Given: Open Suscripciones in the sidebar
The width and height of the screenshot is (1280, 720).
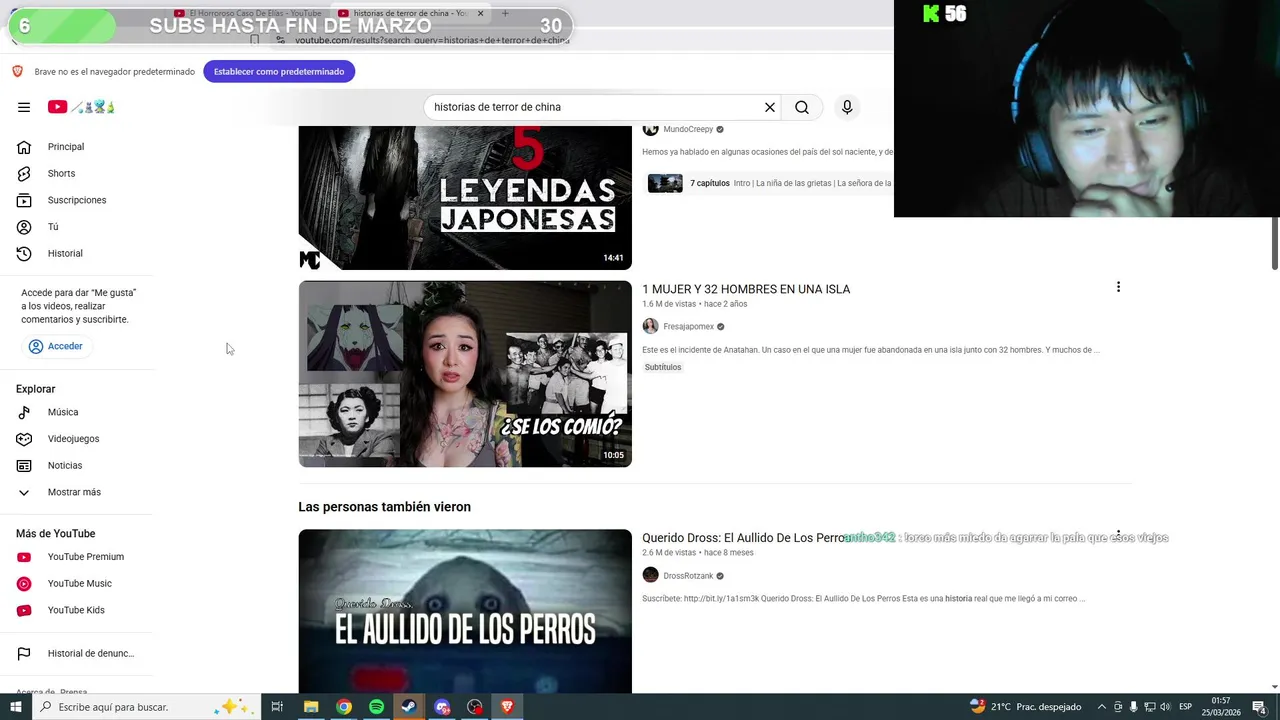Looking at the screenshot, I should coord(78,200).
